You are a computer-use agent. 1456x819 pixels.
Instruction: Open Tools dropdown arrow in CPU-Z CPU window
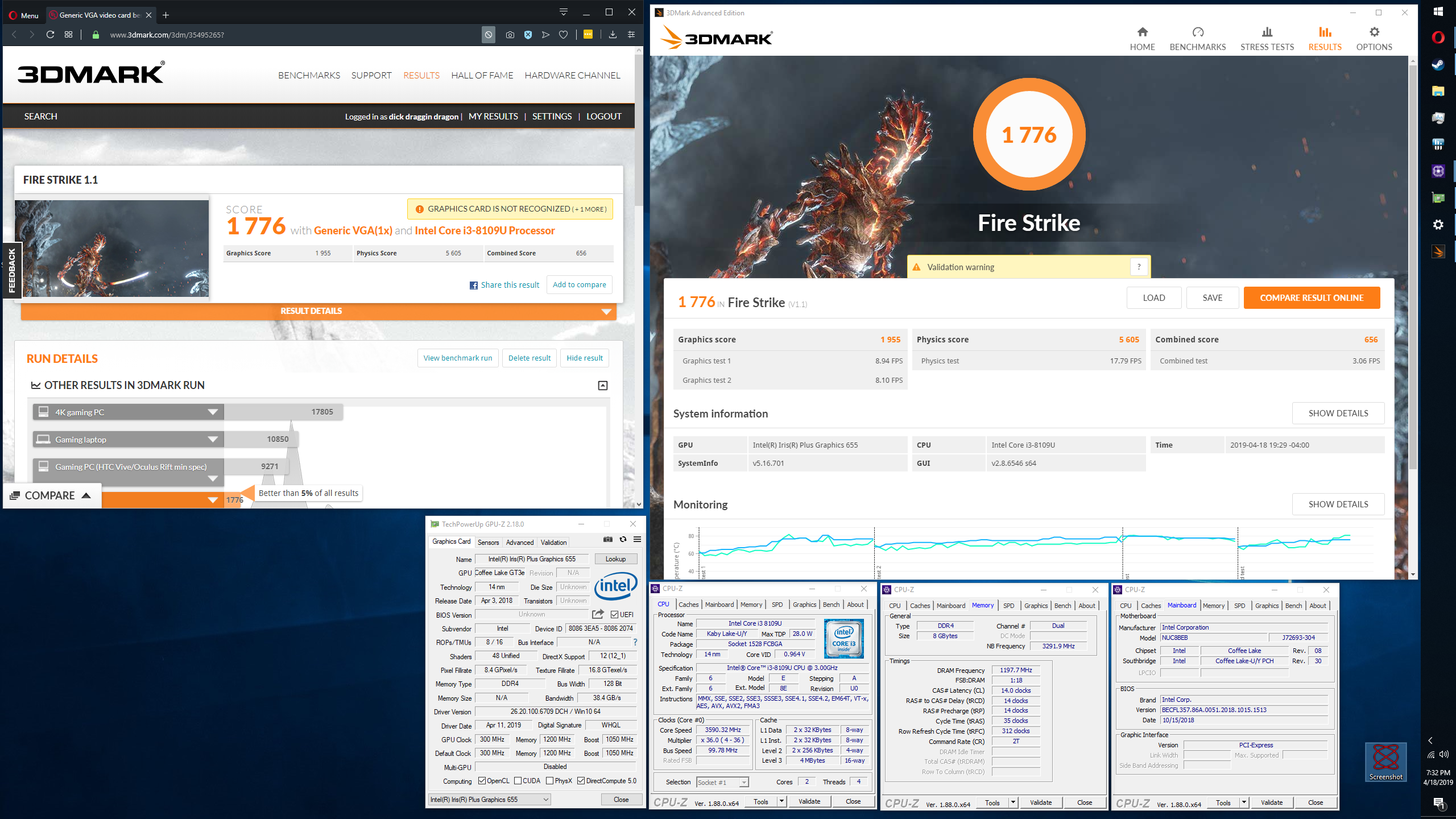tap(781, 802)
